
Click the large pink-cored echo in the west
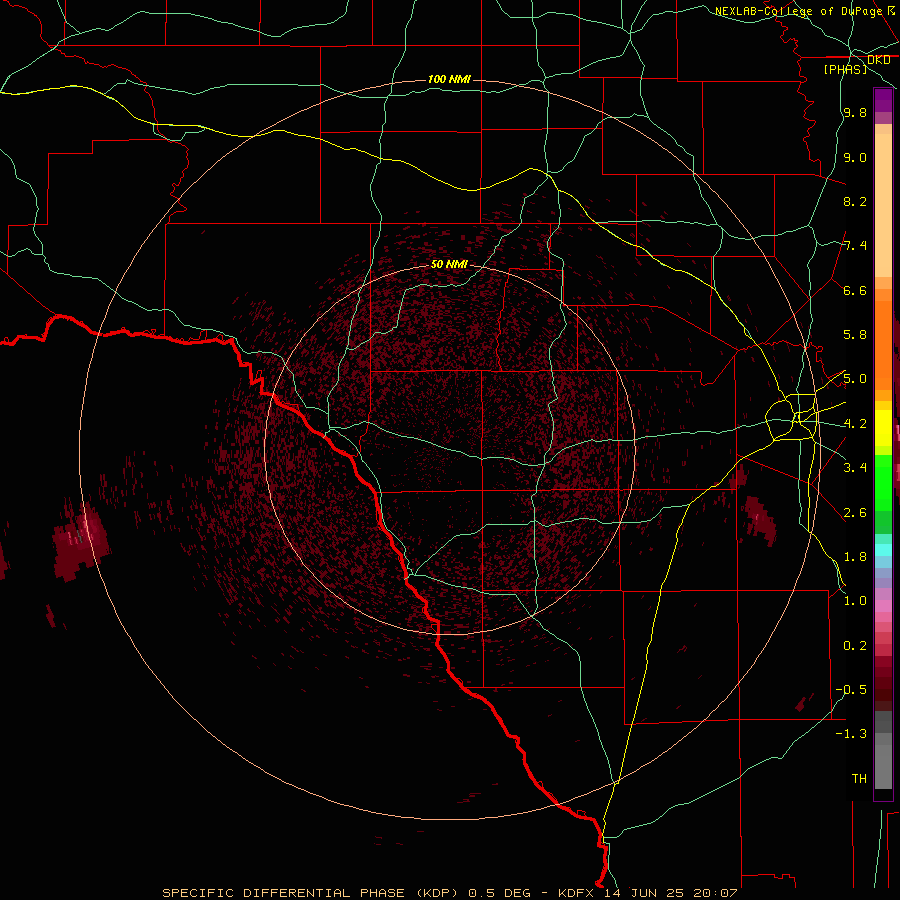tap(80, 540)
